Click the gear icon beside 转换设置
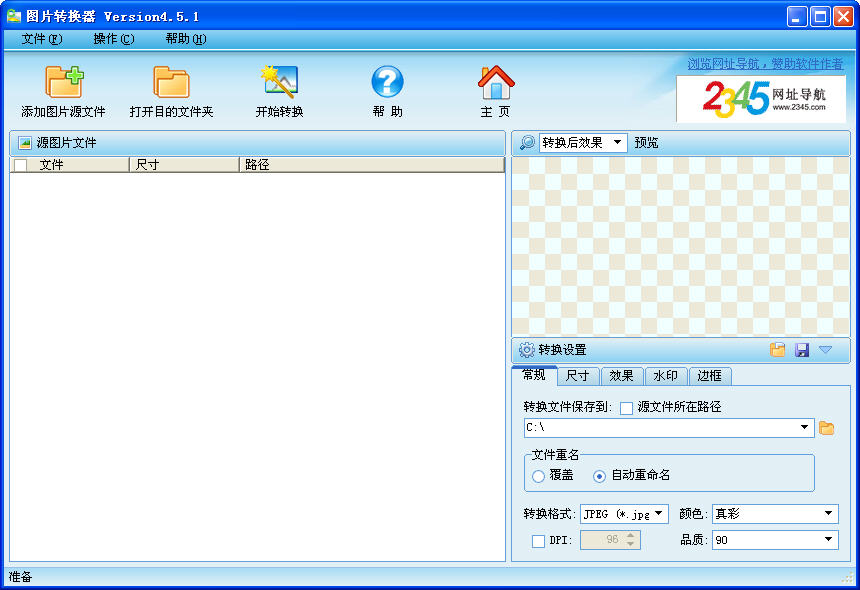Image resolution: width=860 pixels, height=590 pixels. 527,350
